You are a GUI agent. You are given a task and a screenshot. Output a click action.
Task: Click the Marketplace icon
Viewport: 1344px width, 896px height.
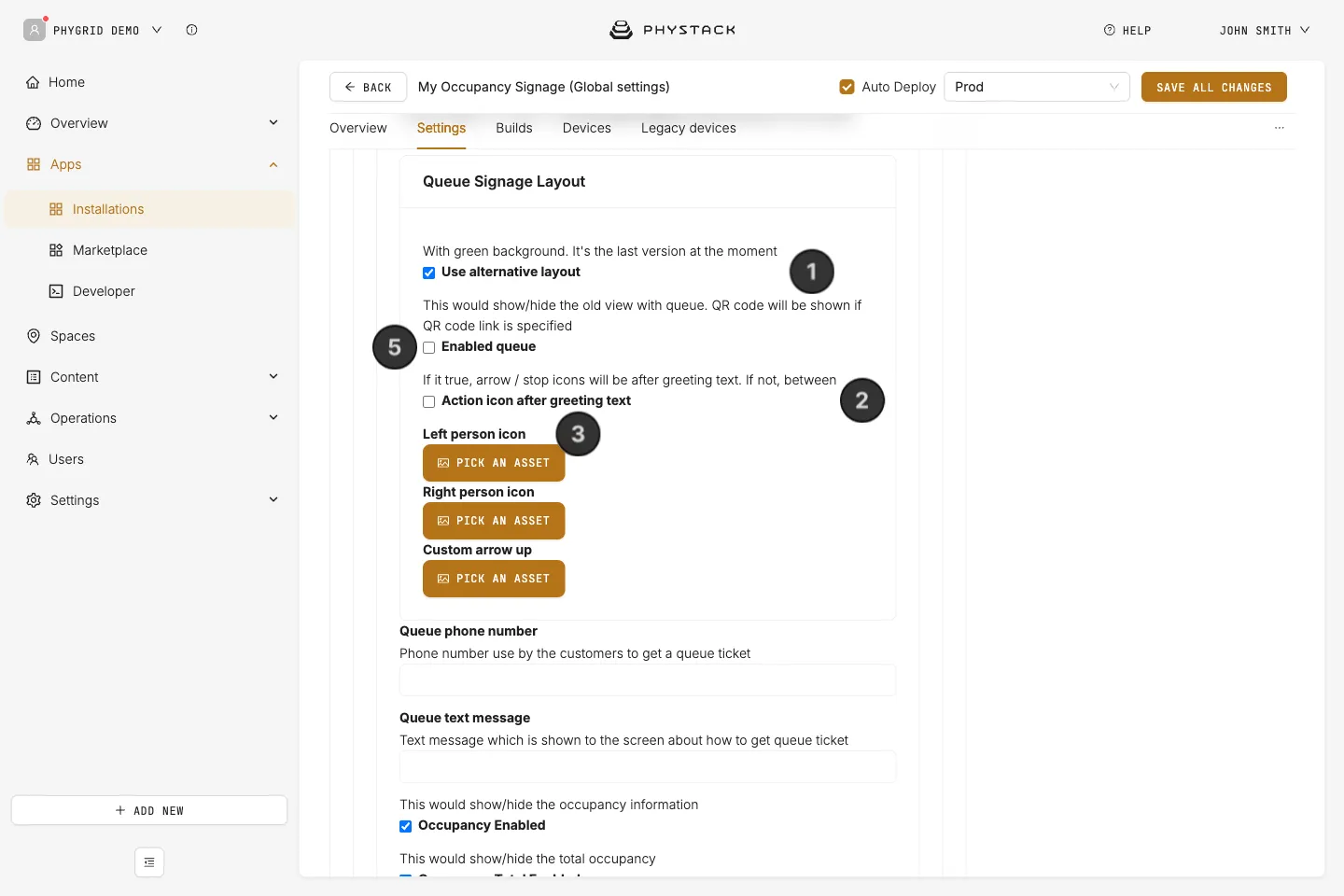click(x=56, y=250)
